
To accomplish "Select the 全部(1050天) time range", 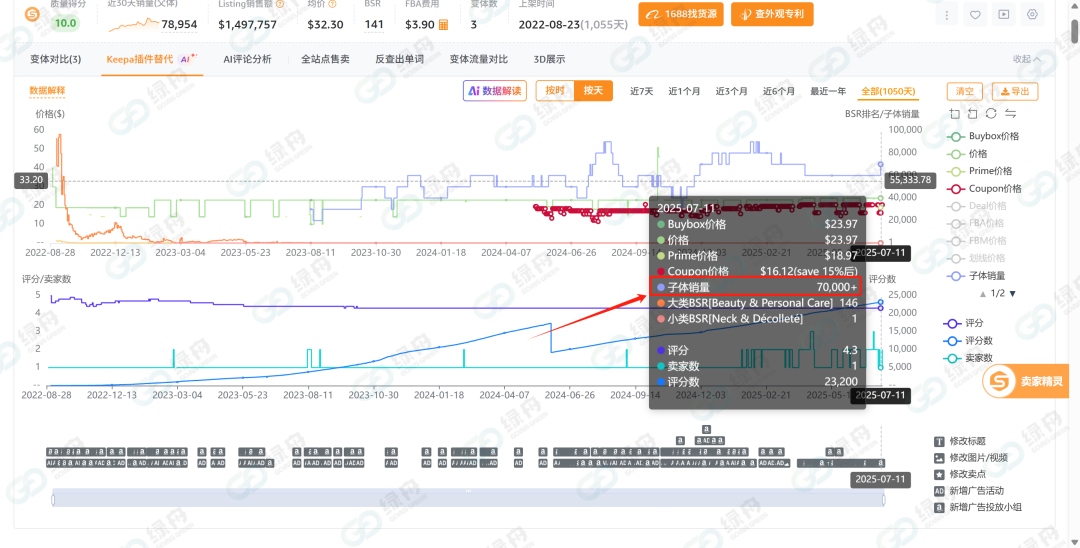I will [889, 91].
